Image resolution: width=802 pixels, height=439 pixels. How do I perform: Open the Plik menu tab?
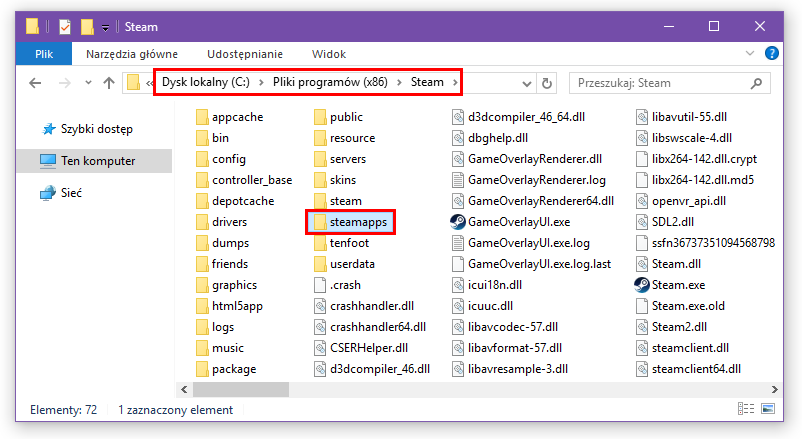(44, 54)
